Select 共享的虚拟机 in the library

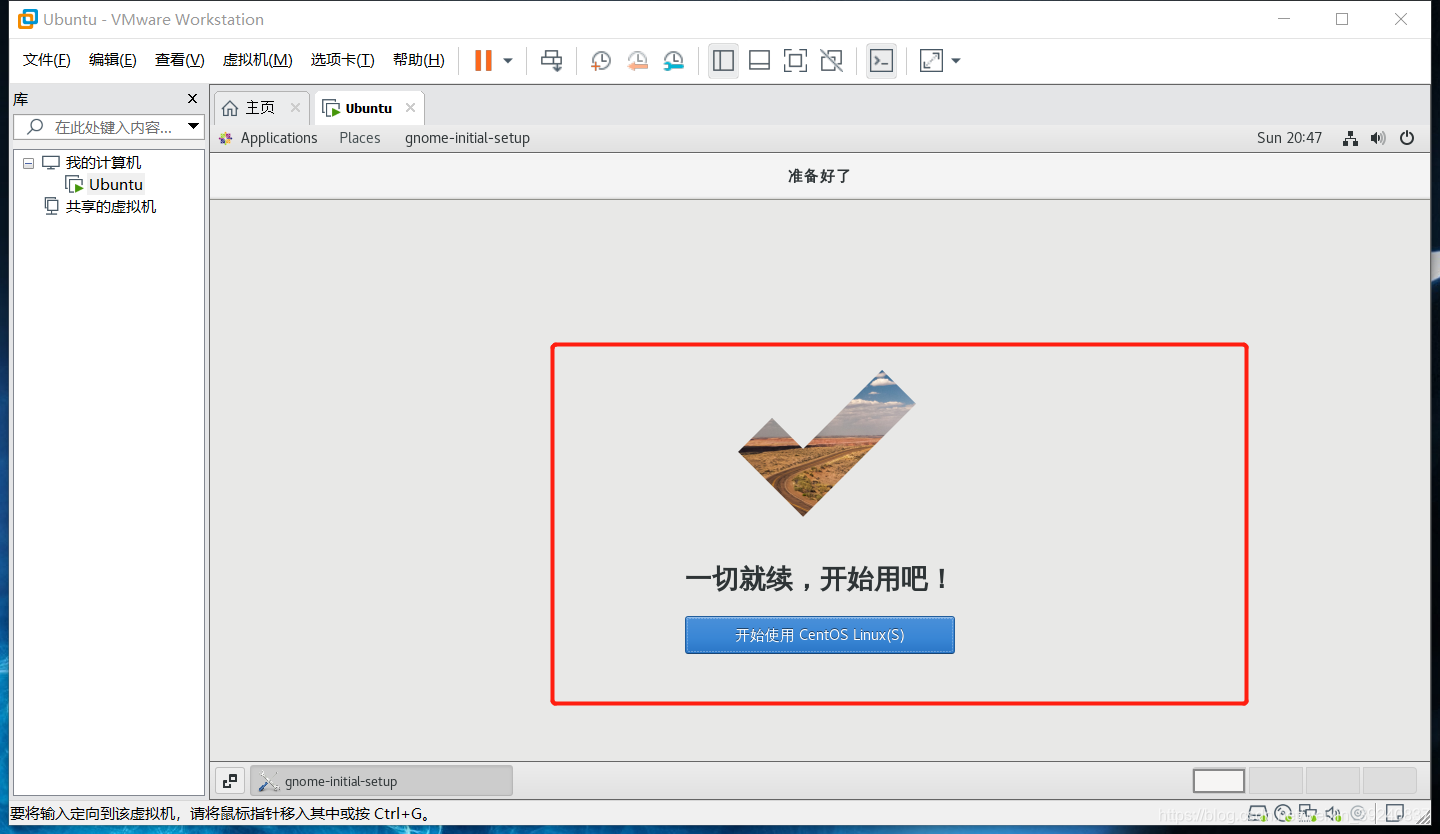pyautogui.click(x=111, y=206)
